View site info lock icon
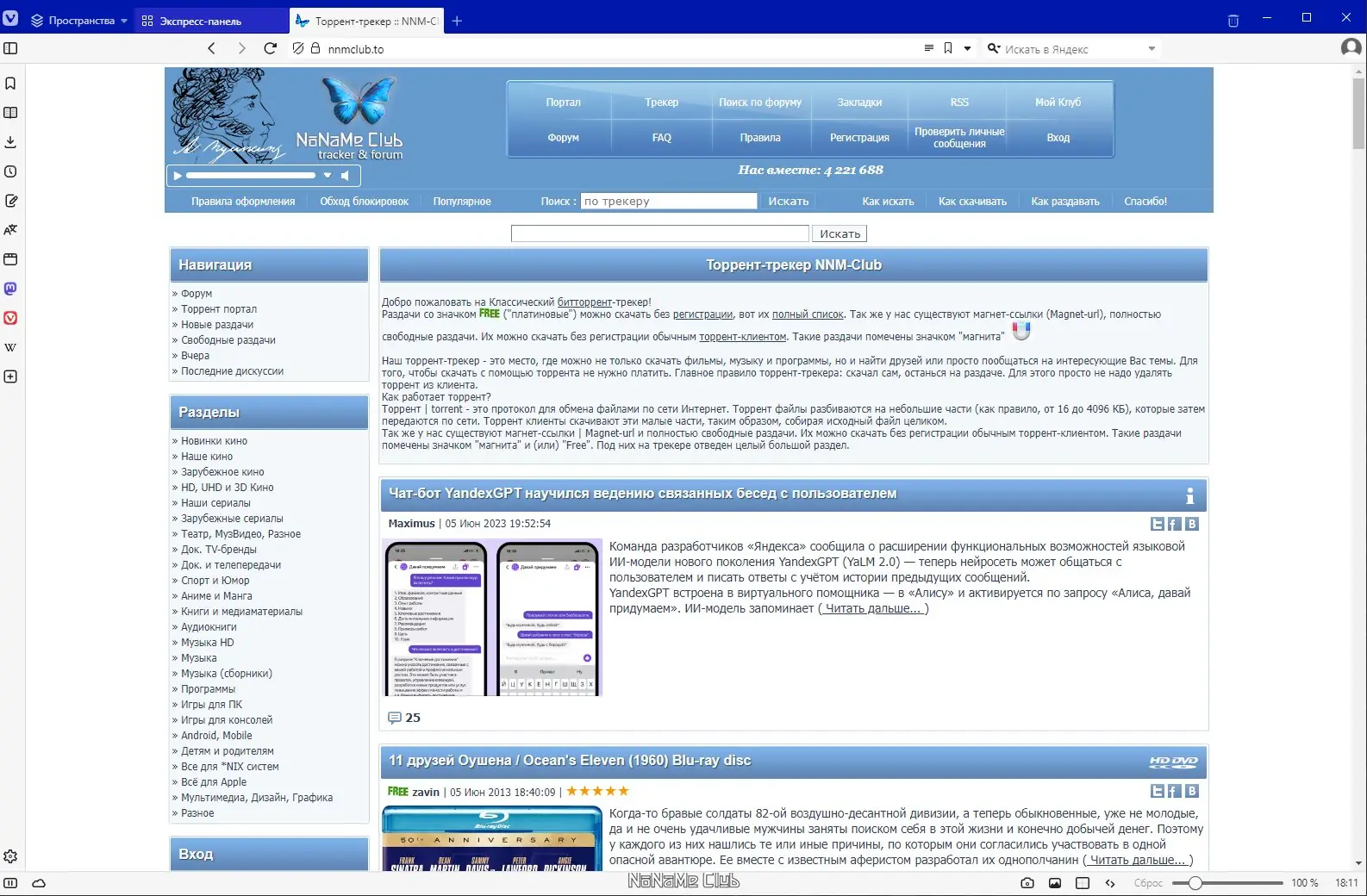The image size is (1367, 896). point(315,49)
